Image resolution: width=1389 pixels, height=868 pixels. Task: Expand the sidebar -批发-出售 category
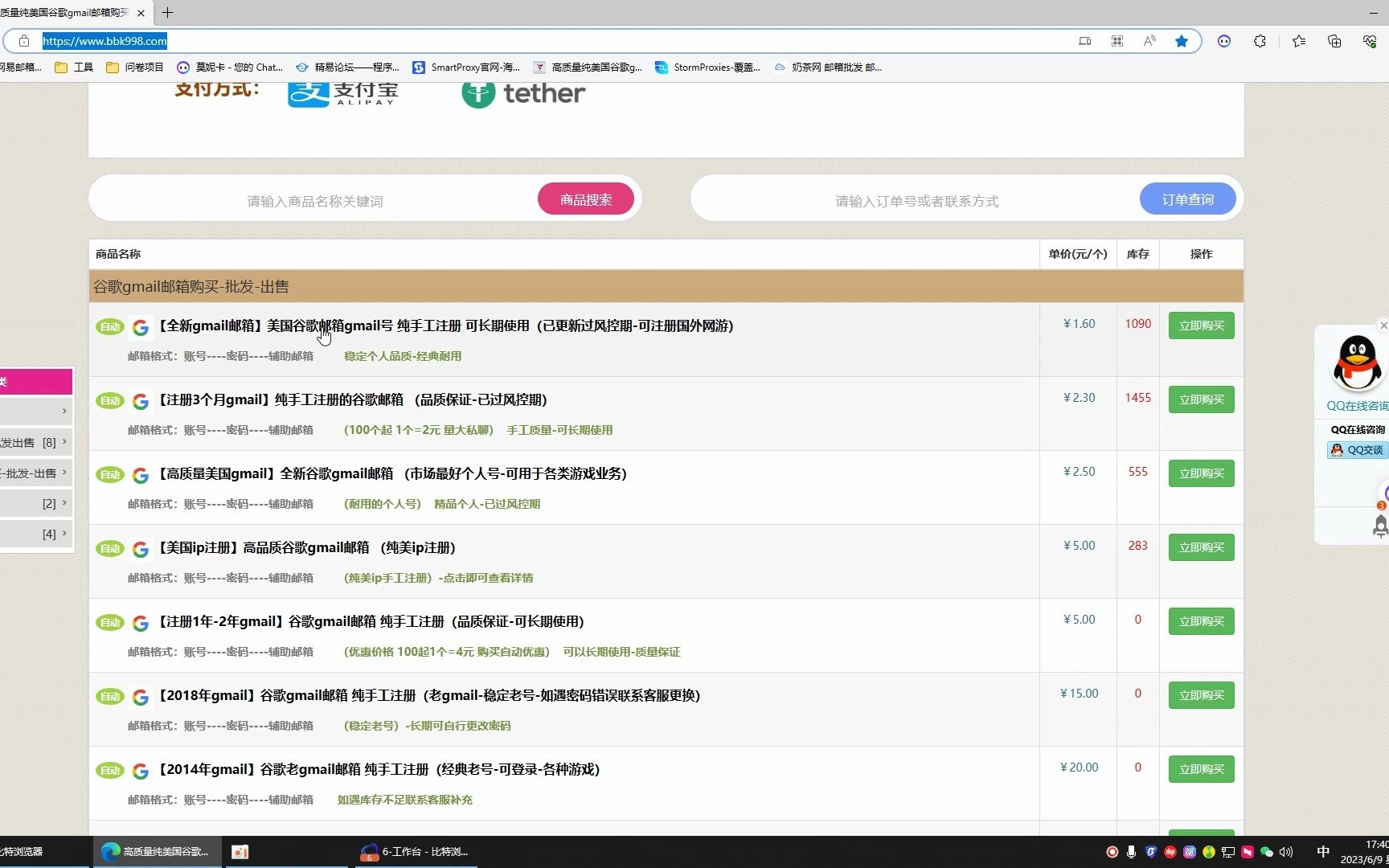36,473
